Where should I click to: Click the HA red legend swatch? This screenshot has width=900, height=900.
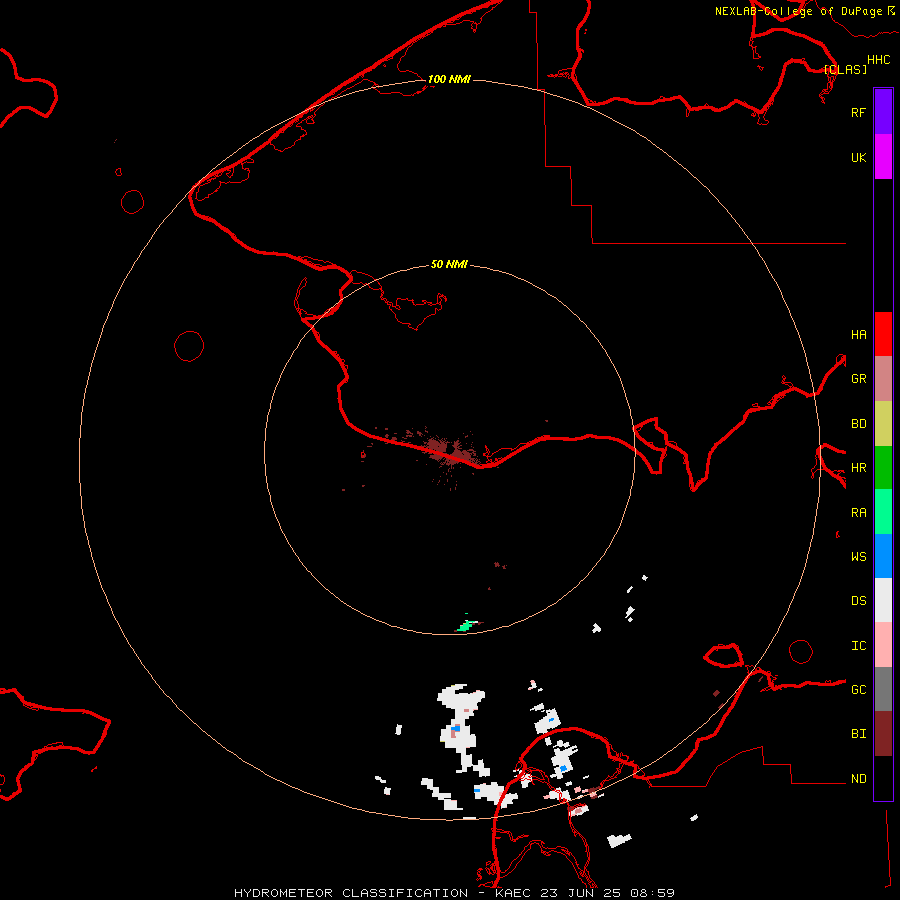(883, 334)
